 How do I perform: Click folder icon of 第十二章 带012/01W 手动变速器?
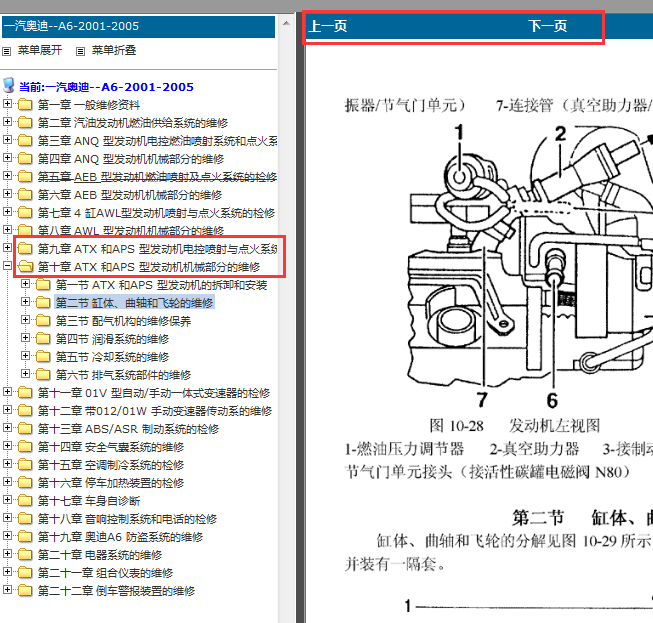click(25, 411)
